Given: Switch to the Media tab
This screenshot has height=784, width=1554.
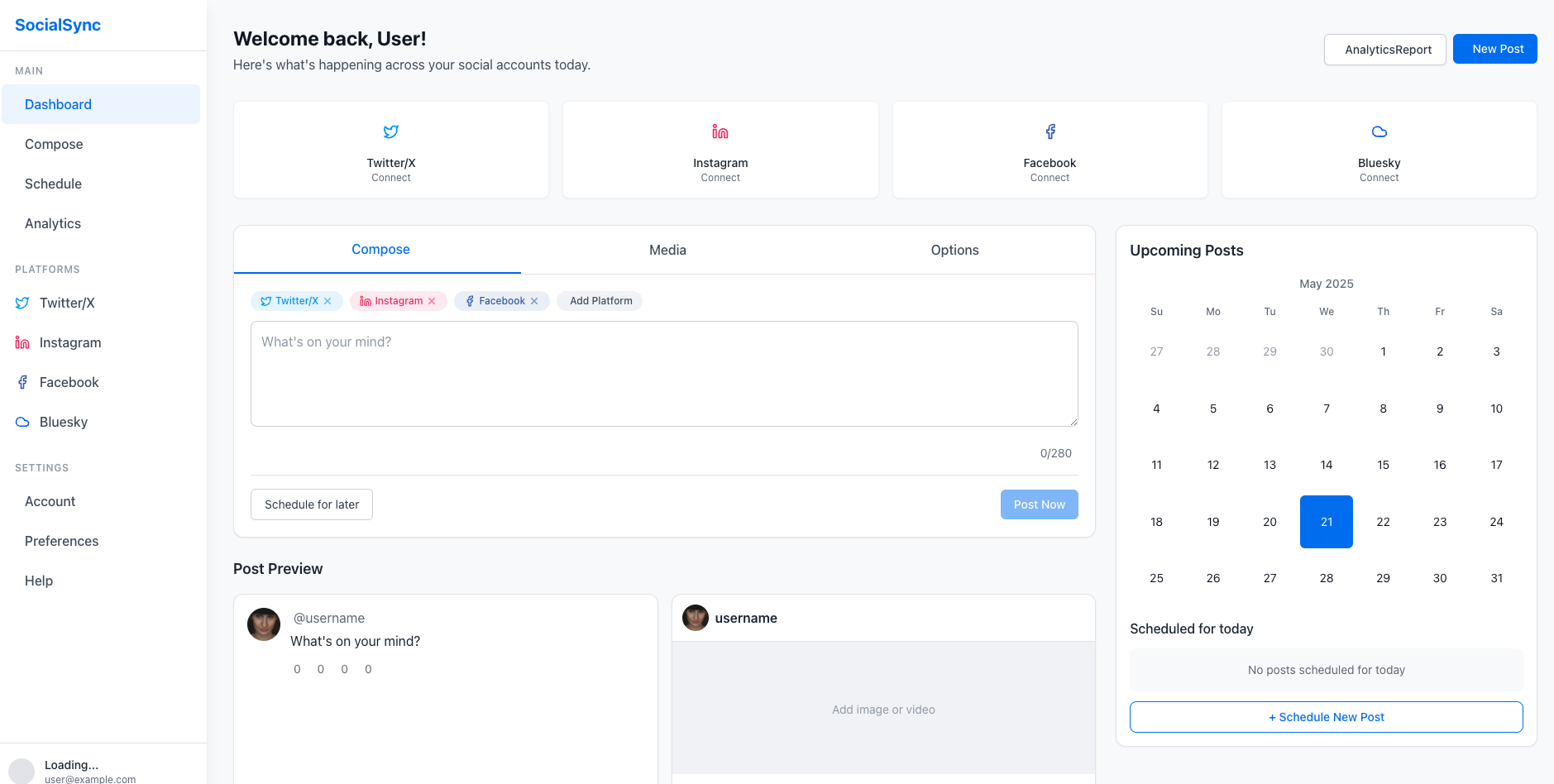Looking at the screenshot, I should (x=667, y=250).
